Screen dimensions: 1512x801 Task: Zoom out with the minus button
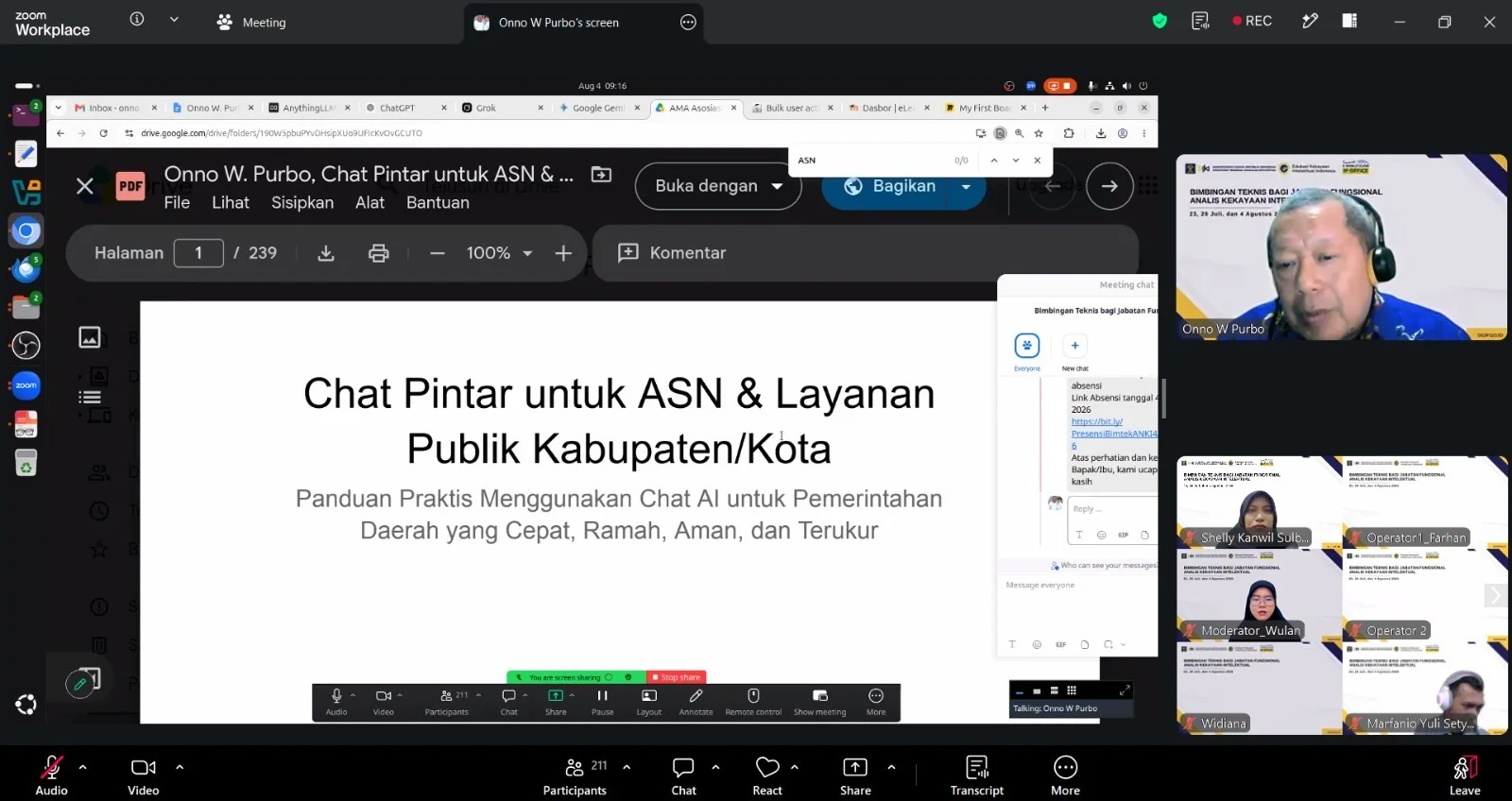[x=437, y=253]
